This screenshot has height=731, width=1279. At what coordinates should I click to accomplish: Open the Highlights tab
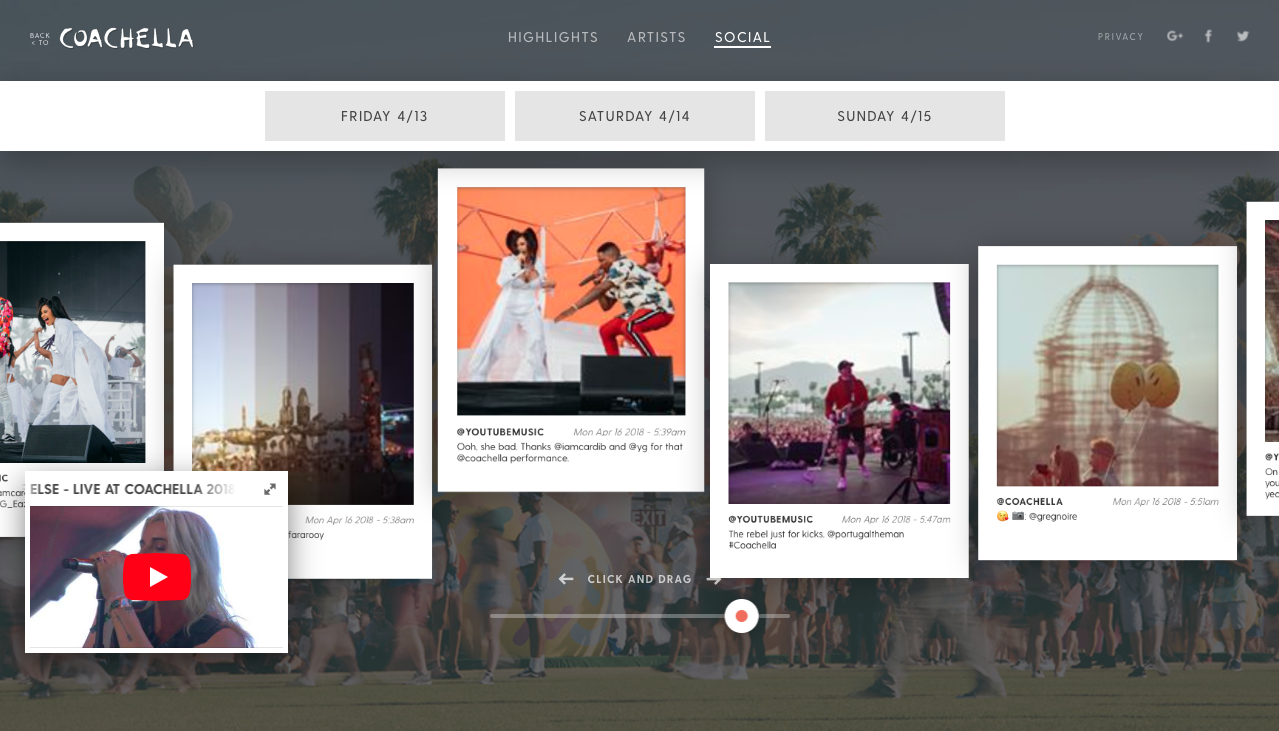coord(553,37)
